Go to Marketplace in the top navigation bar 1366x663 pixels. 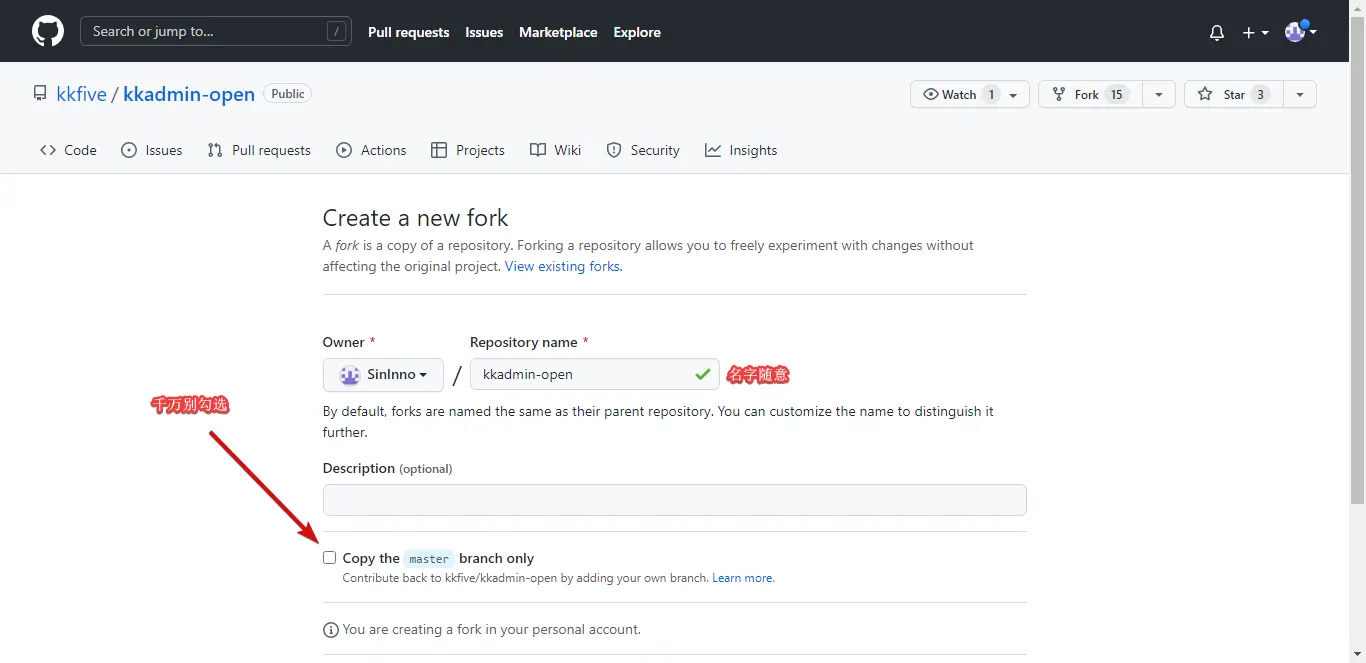pos(558,32)
